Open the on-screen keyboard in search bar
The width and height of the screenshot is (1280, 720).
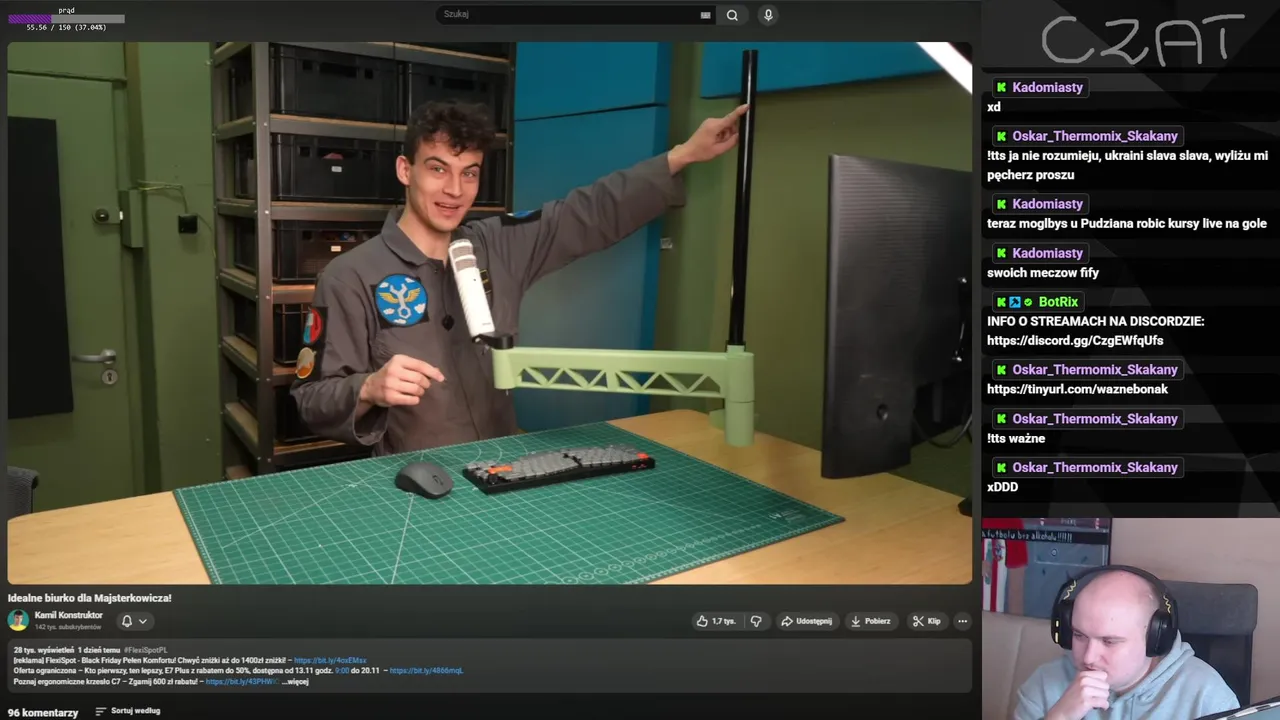(x=705, y=15)
